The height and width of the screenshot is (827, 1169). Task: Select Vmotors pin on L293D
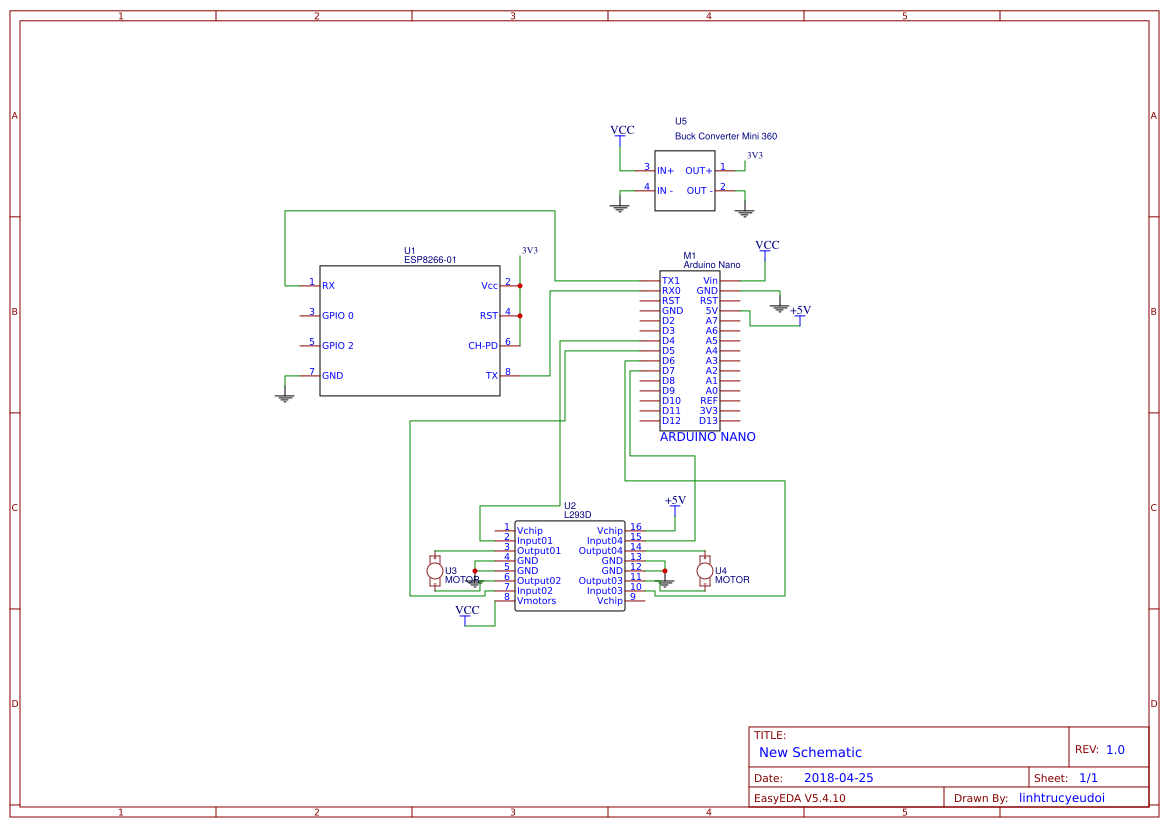tap(536, 600)
